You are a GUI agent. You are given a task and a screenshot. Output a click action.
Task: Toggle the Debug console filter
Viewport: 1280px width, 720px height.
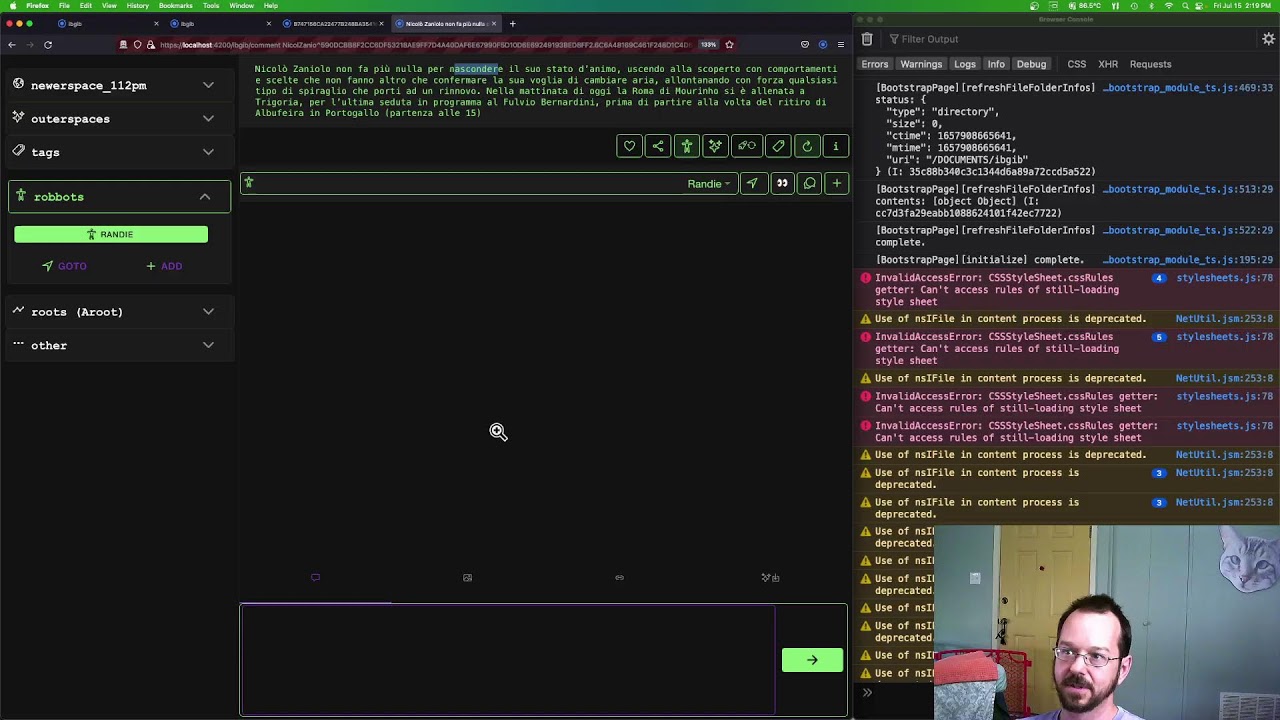1031,64
